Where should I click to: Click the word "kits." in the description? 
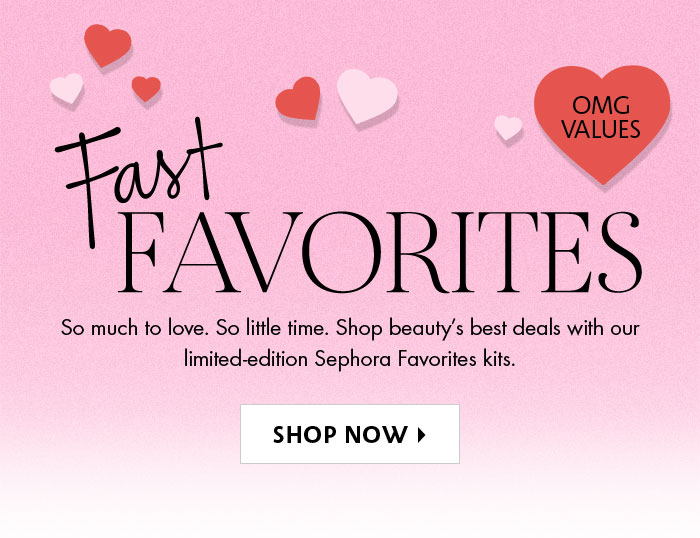(496, 359)
